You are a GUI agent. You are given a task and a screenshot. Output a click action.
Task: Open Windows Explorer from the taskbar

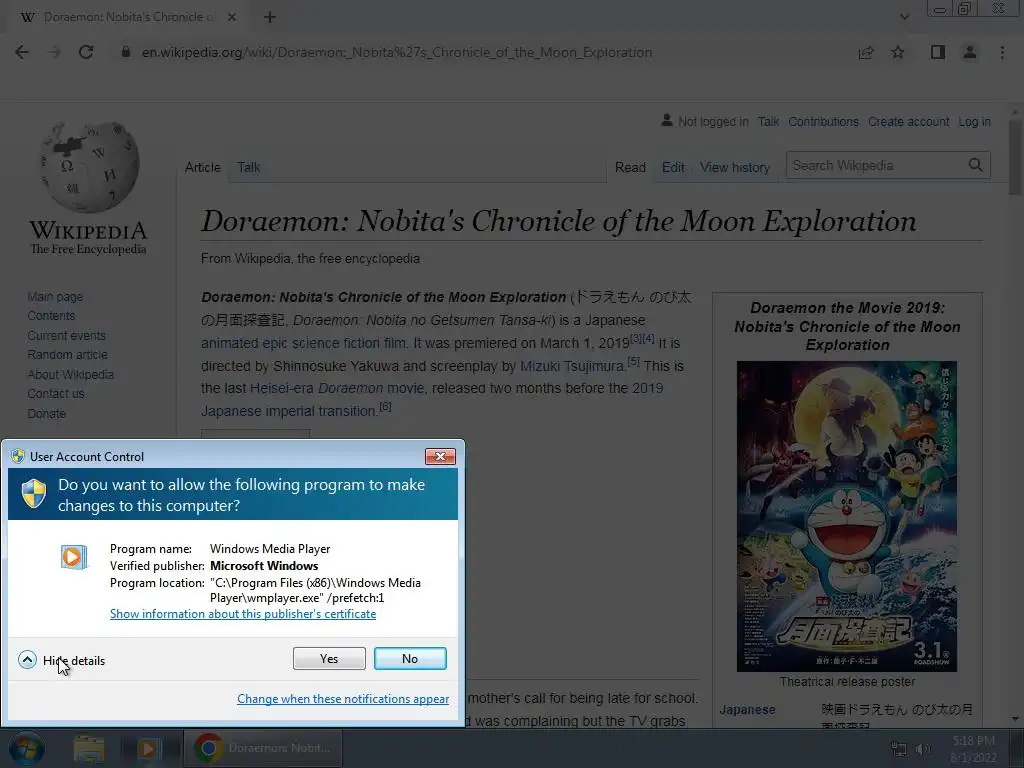(89, 748)
